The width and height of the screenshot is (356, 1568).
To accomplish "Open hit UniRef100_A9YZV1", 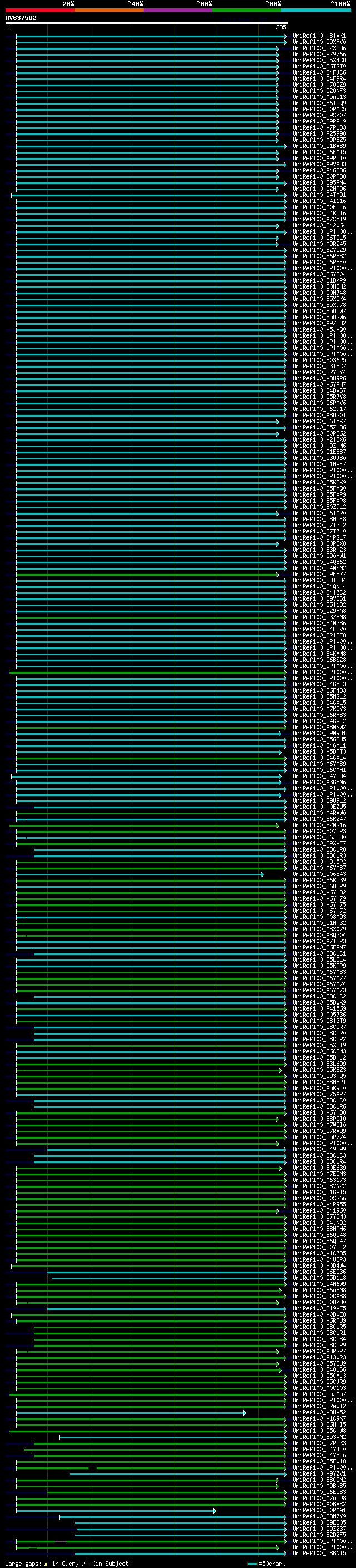I will [319, 1474].
